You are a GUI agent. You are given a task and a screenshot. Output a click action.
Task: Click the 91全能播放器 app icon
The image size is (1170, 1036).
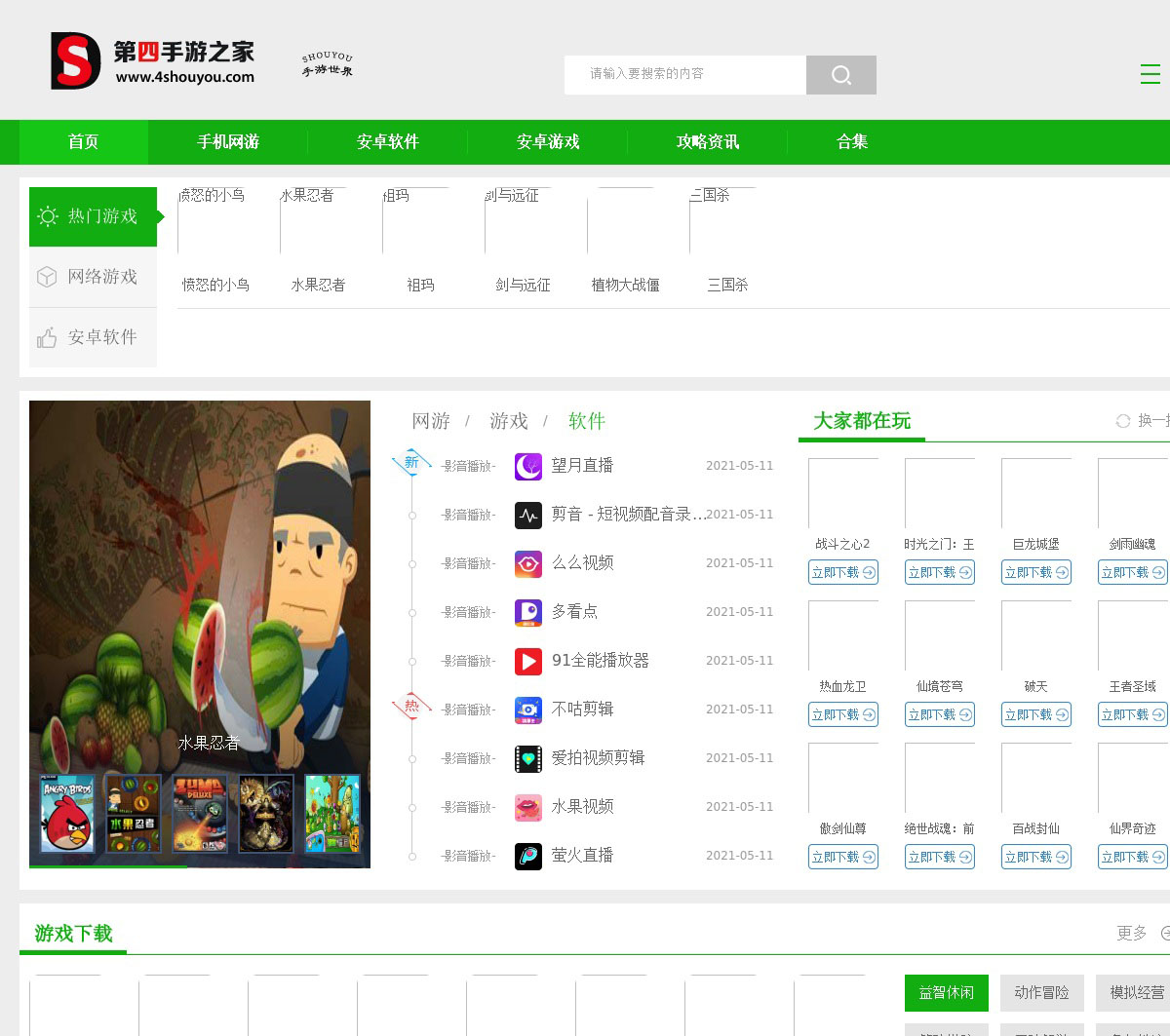pyautogui.click(x=528, y=661)
